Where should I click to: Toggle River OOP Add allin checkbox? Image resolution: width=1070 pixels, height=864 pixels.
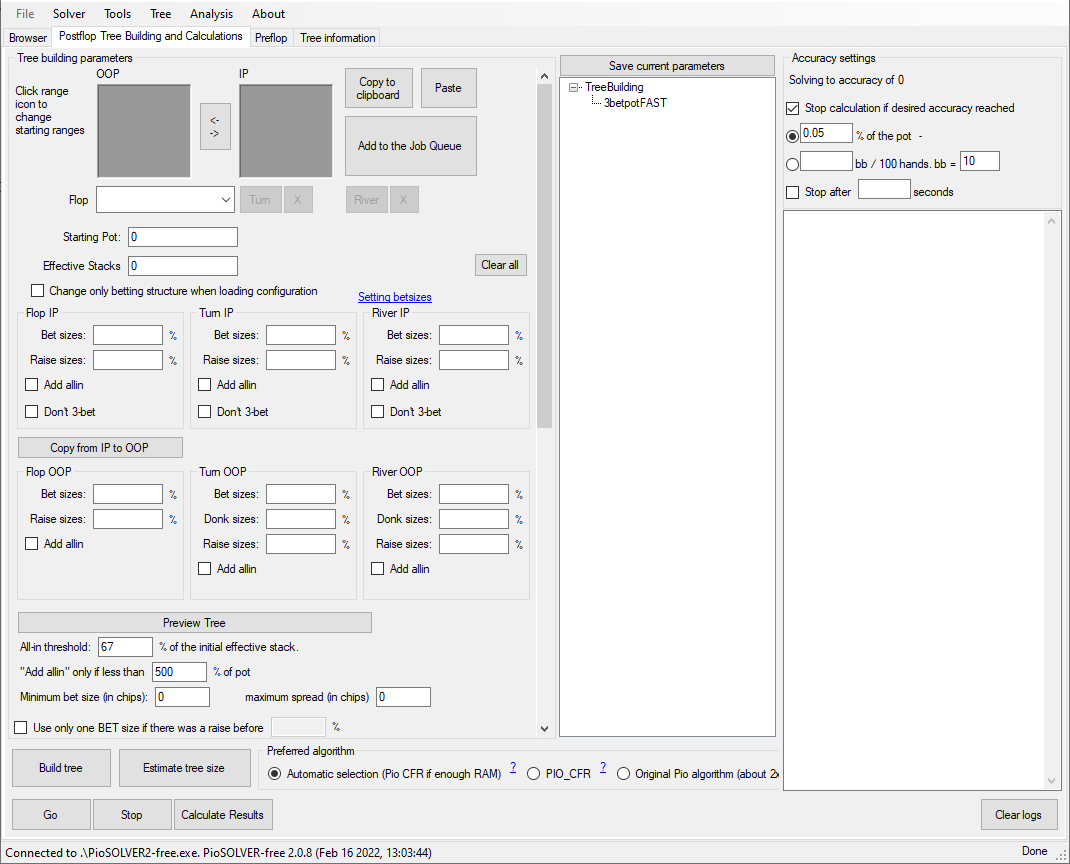[377, 568]
